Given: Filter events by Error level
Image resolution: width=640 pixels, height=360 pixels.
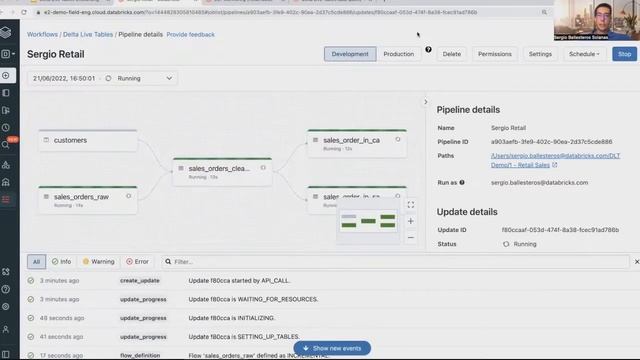Looking at the screenshot, I should pyautogui.click(x=138, y=262).
